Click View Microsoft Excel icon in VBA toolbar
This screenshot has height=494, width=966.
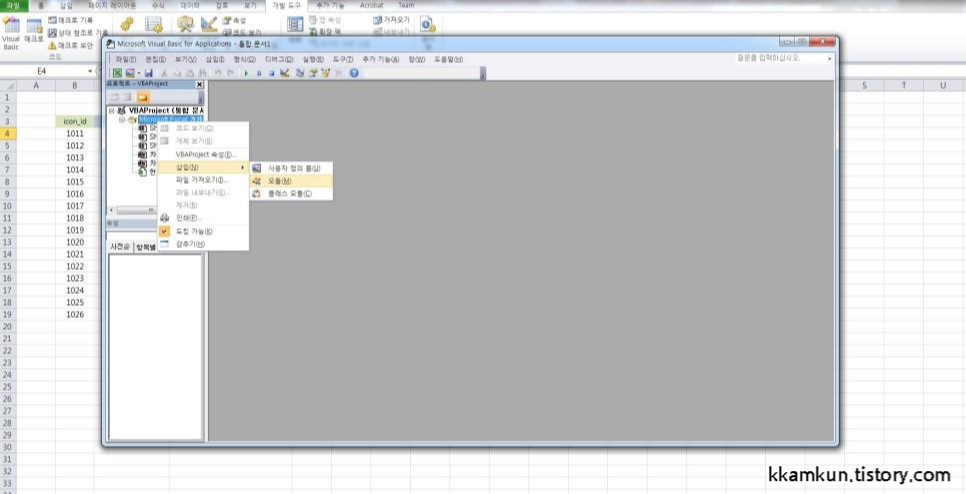point(117,73)
